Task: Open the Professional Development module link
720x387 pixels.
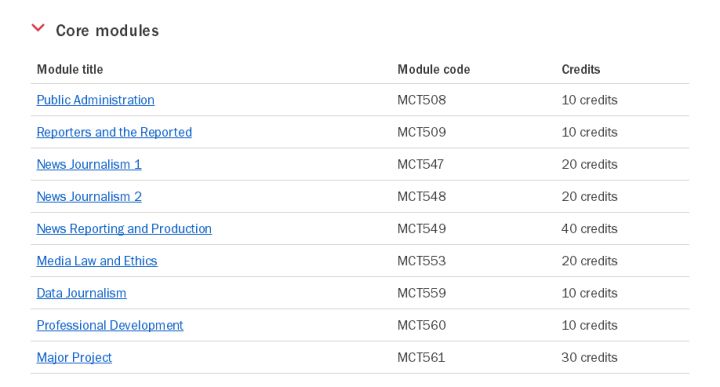Action: 110,325
